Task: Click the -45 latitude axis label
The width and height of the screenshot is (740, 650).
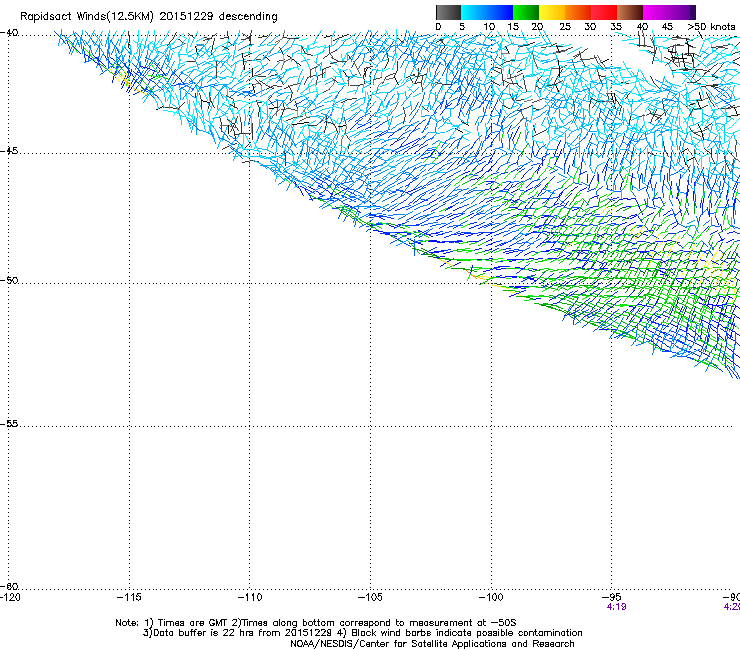Action: 9,151
